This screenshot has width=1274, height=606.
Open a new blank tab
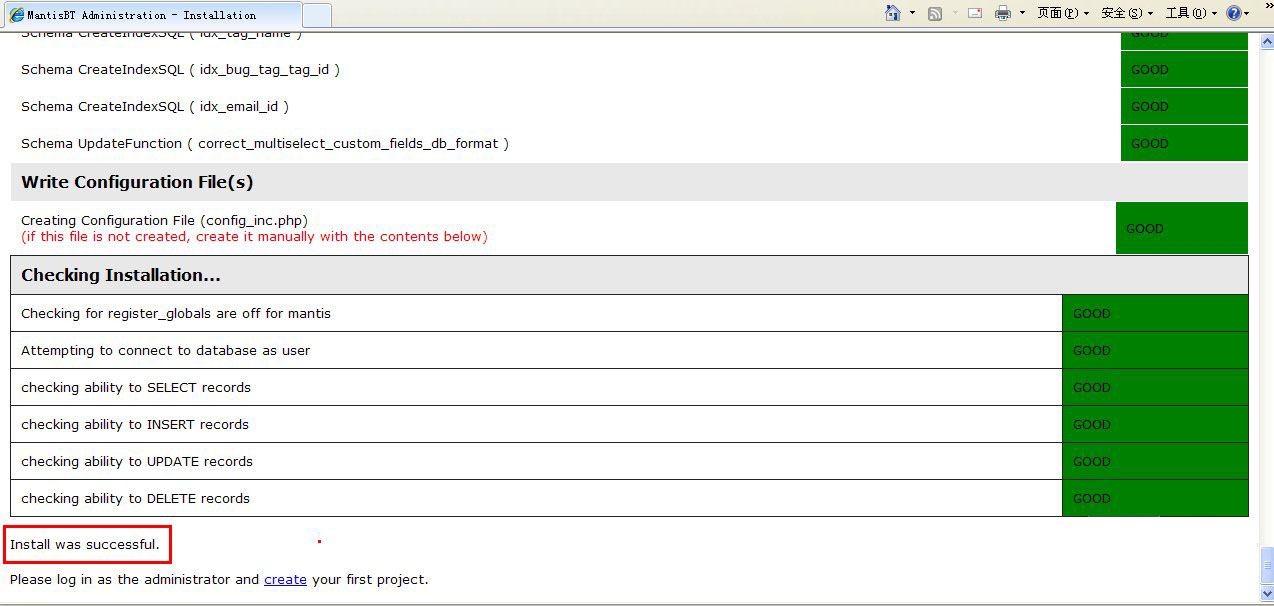point(316,15)
